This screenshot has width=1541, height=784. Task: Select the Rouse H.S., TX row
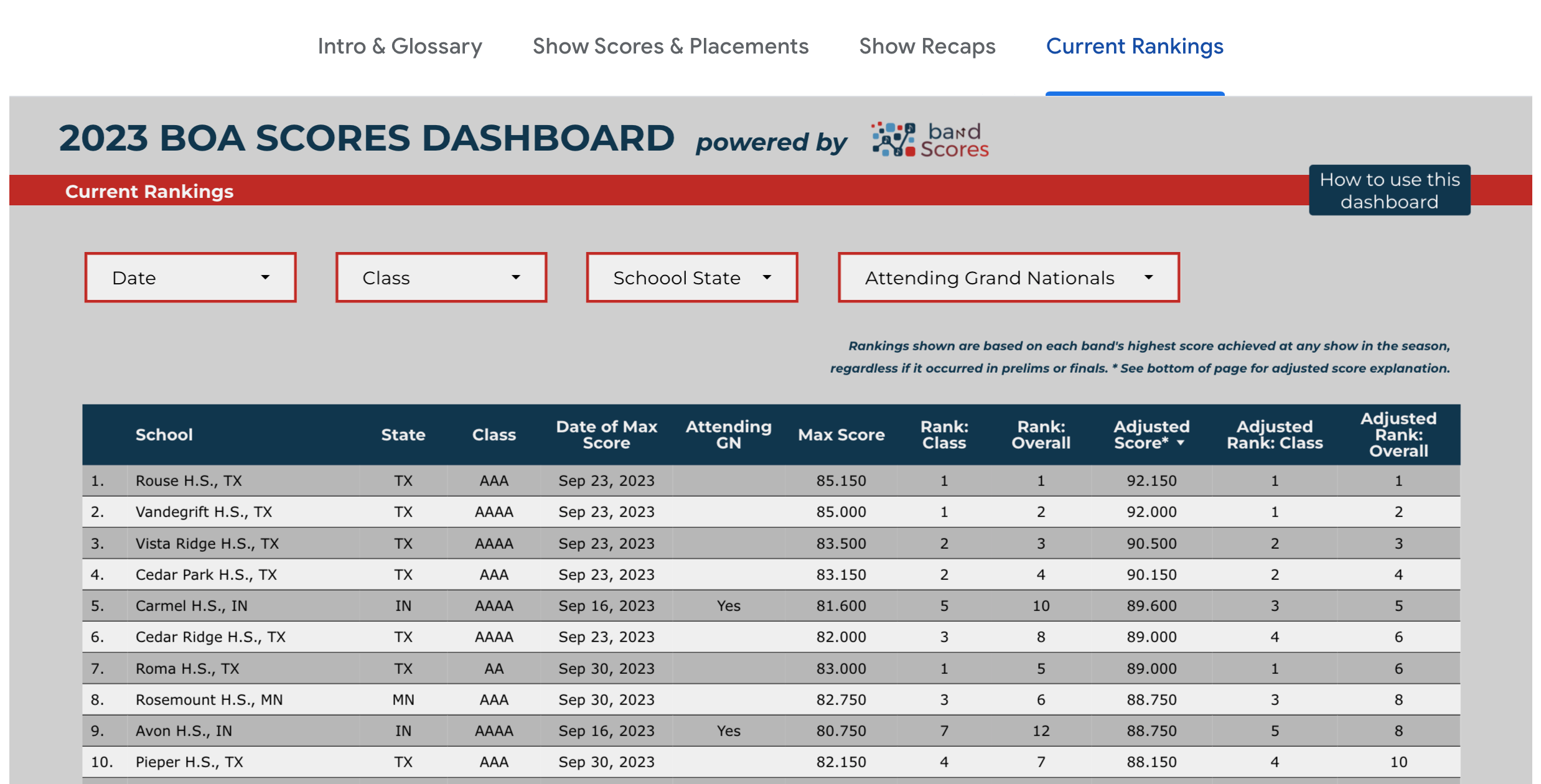tap(189, 481)
